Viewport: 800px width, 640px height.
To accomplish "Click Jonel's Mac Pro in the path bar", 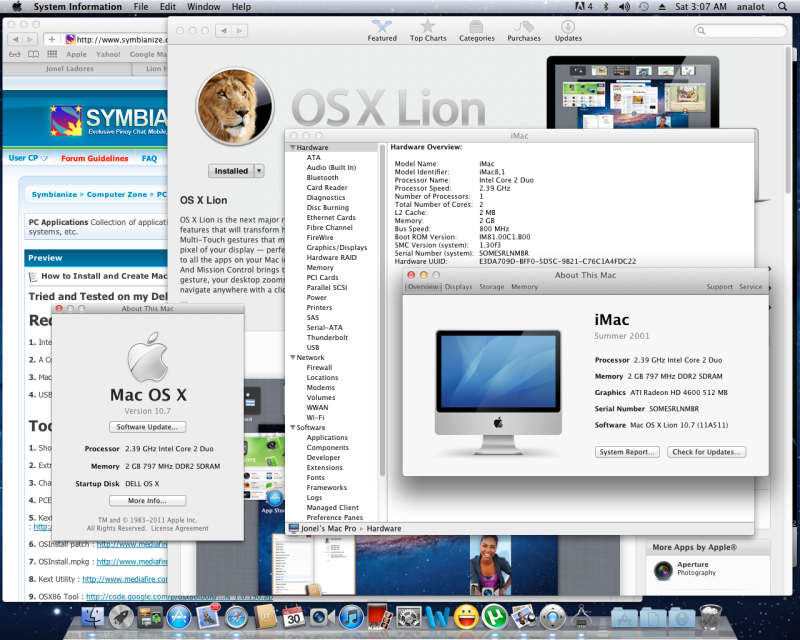I will pyautogui.click(x=322, y=529).
